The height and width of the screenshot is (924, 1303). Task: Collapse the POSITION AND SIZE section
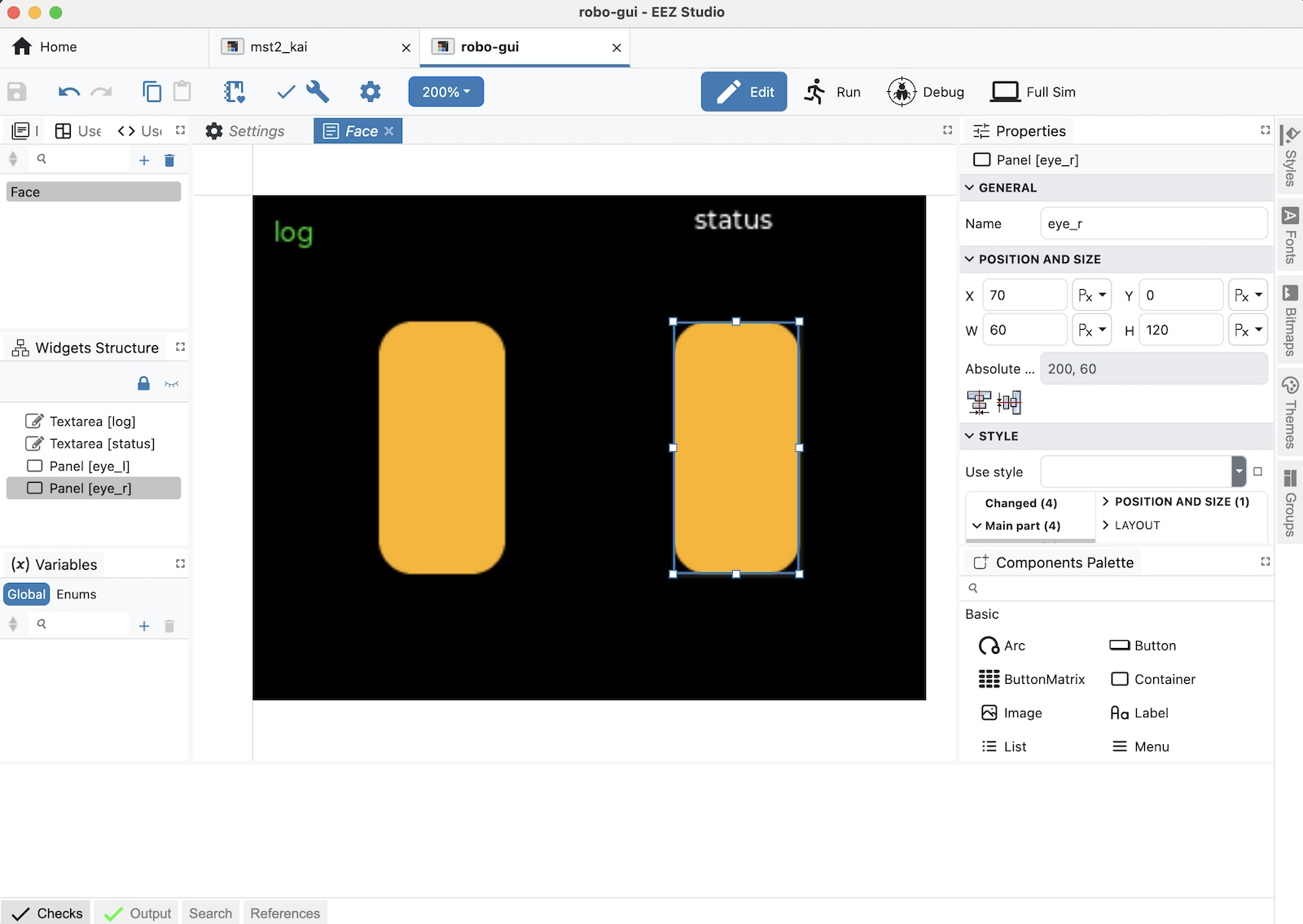click(970, 259)
